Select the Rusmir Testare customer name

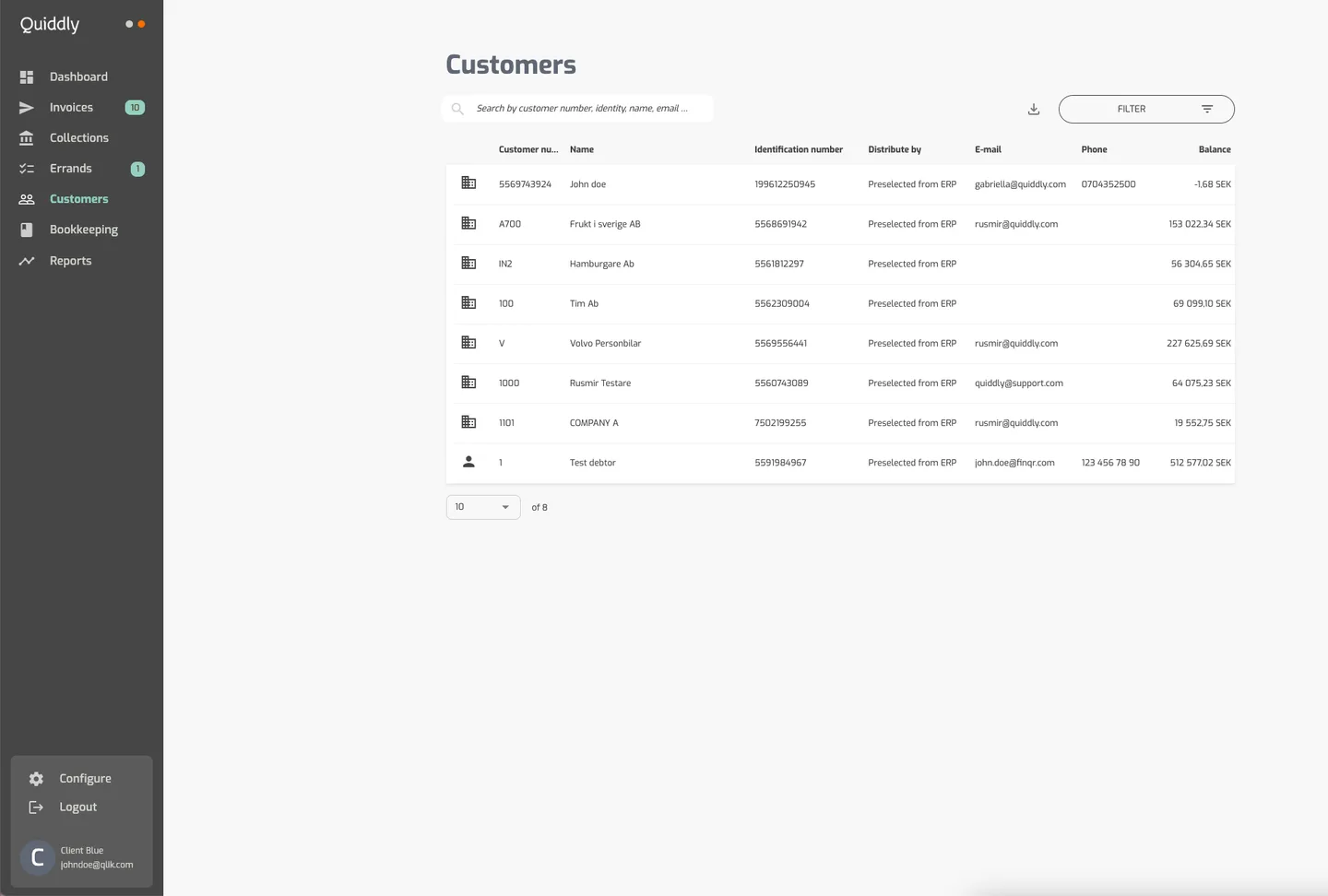click(600, 383)
